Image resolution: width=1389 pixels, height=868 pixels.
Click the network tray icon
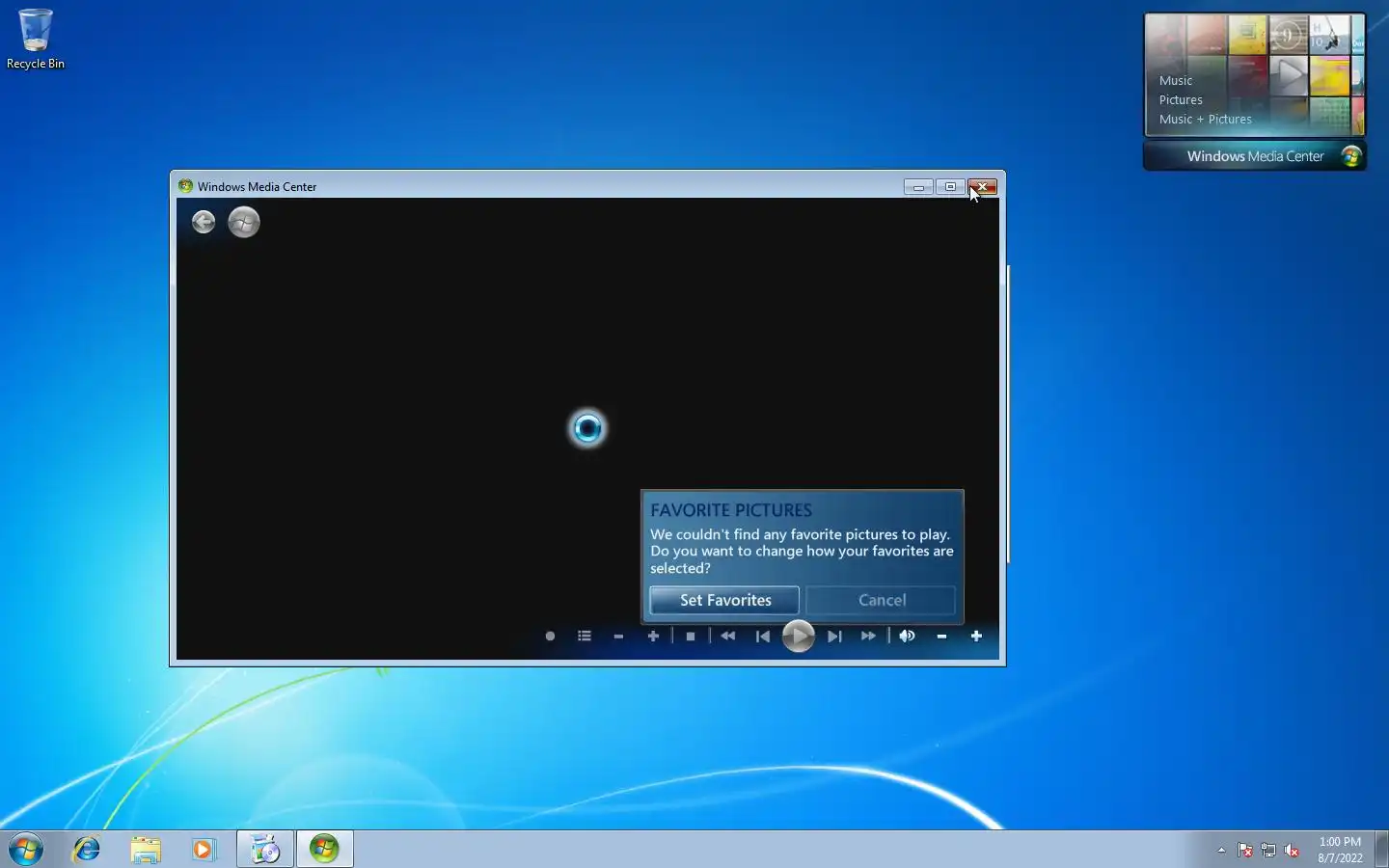coord(1268,851)
